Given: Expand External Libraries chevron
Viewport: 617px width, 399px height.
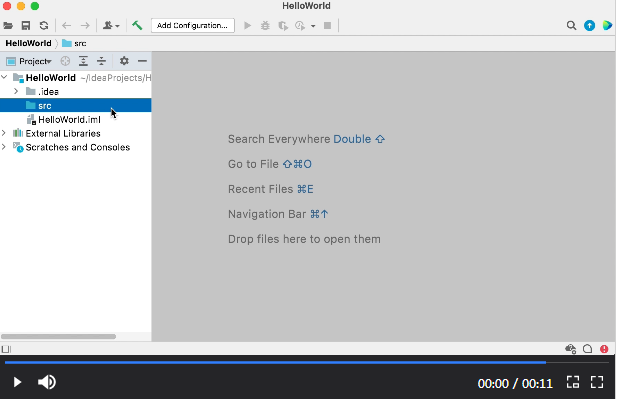Looking at the screenshot, I should pos(4,133).
